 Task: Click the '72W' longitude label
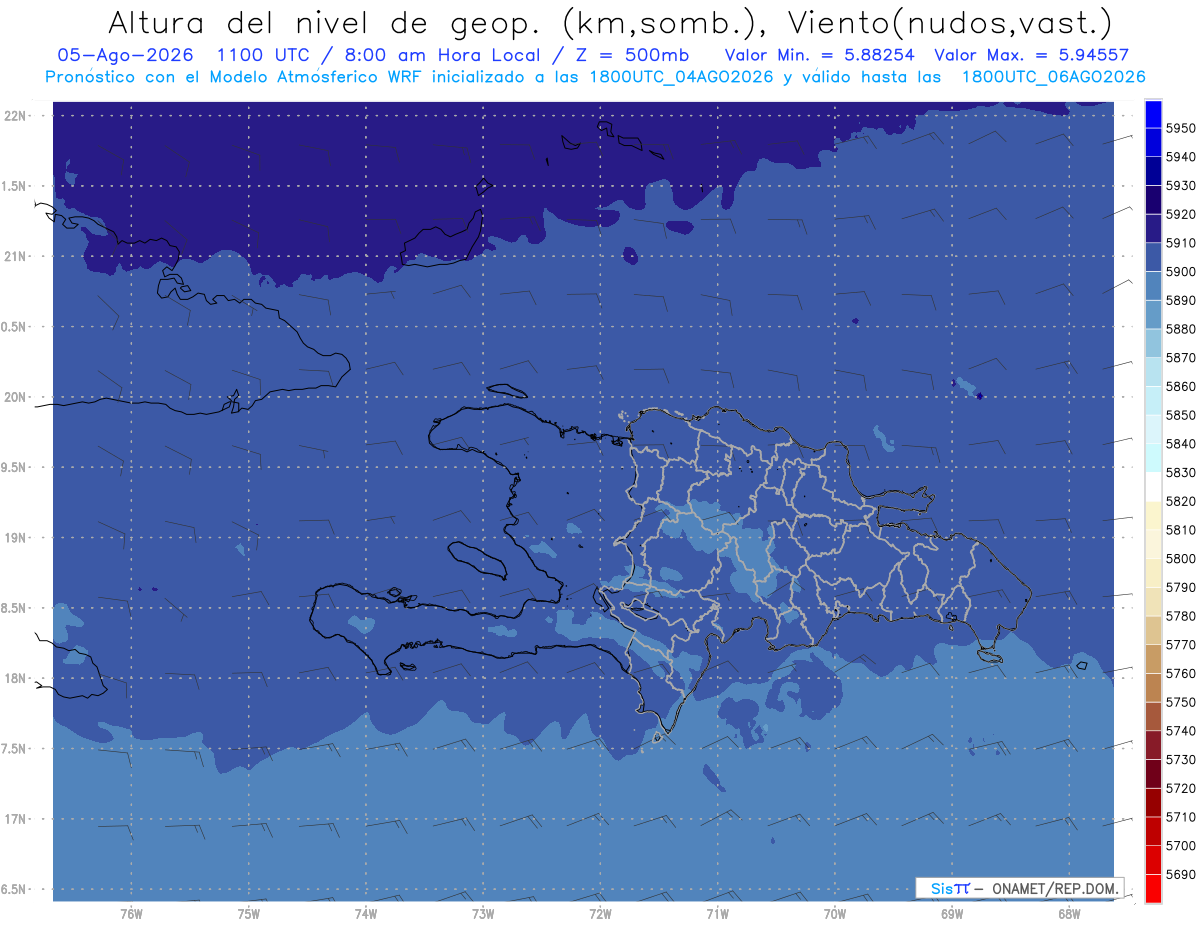[600, 914]
